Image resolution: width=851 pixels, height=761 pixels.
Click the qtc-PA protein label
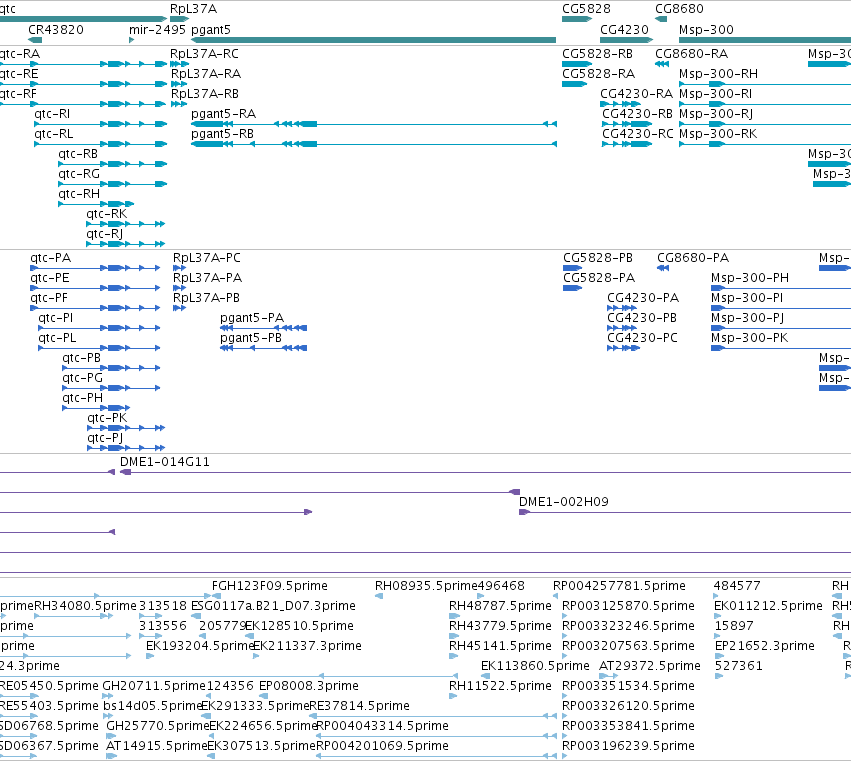tap(50, 258)
